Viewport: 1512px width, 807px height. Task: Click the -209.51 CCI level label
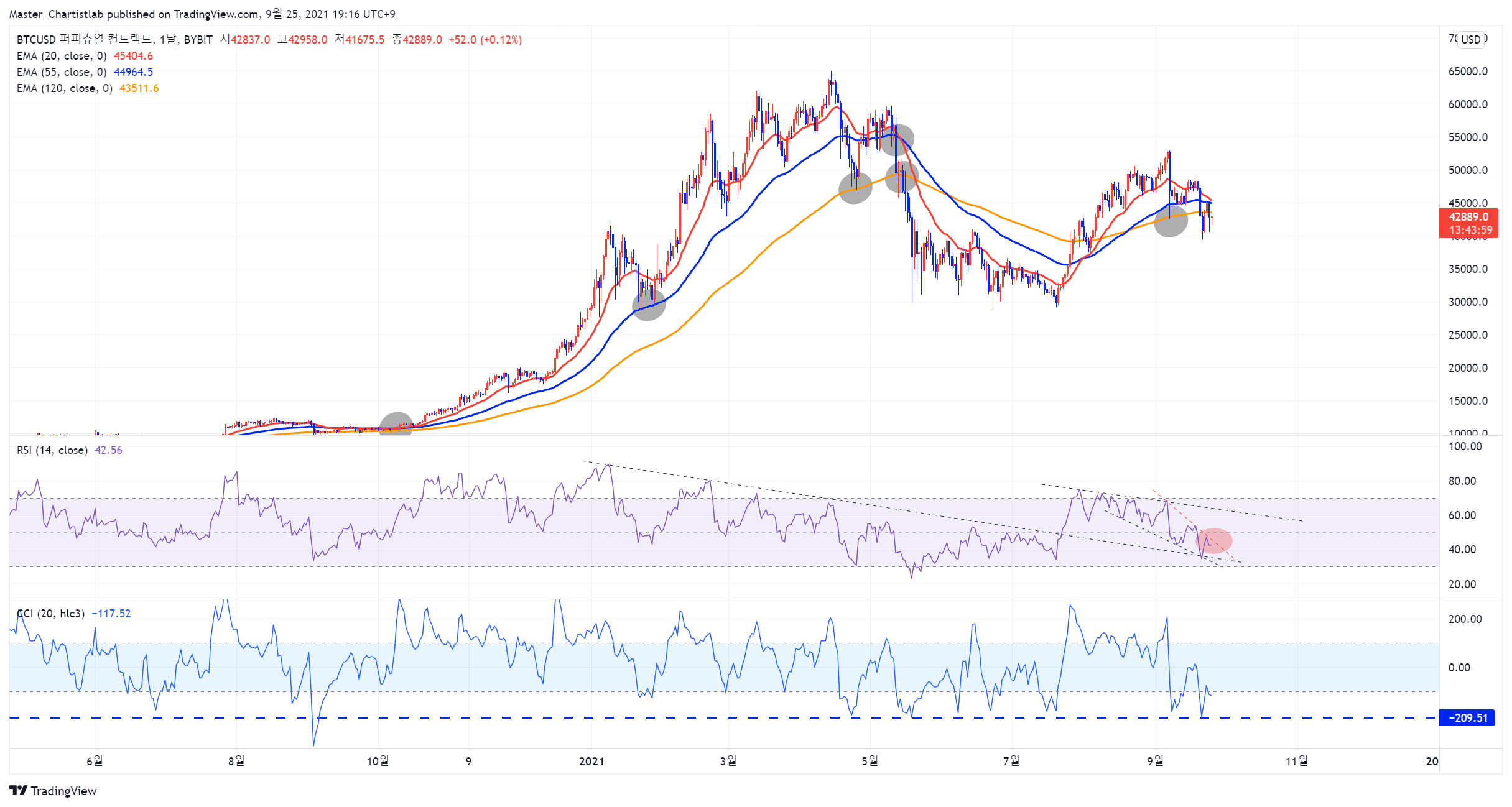[1467, 718]
